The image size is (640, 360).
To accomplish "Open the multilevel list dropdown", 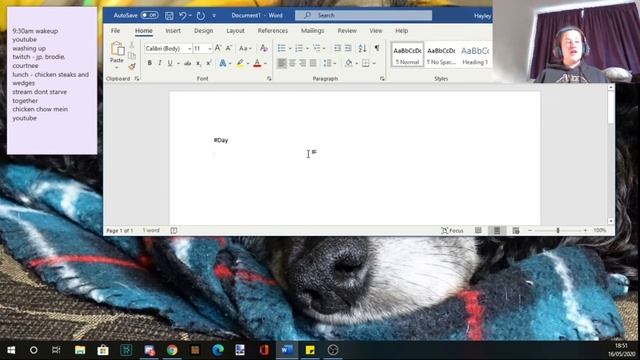I will [x=324, y=49].
